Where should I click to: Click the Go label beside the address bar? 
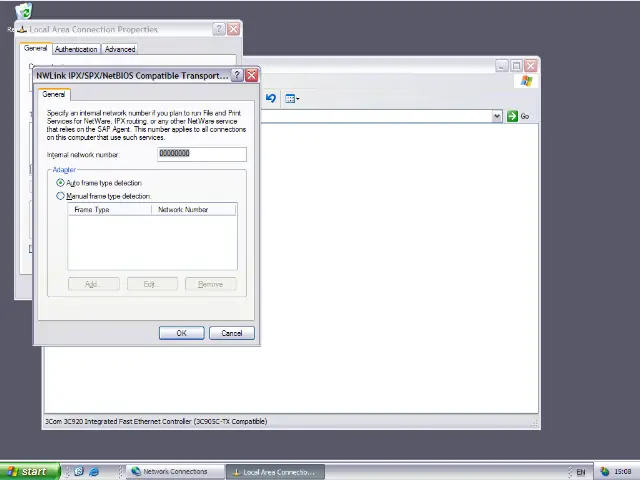click(525, 116)
